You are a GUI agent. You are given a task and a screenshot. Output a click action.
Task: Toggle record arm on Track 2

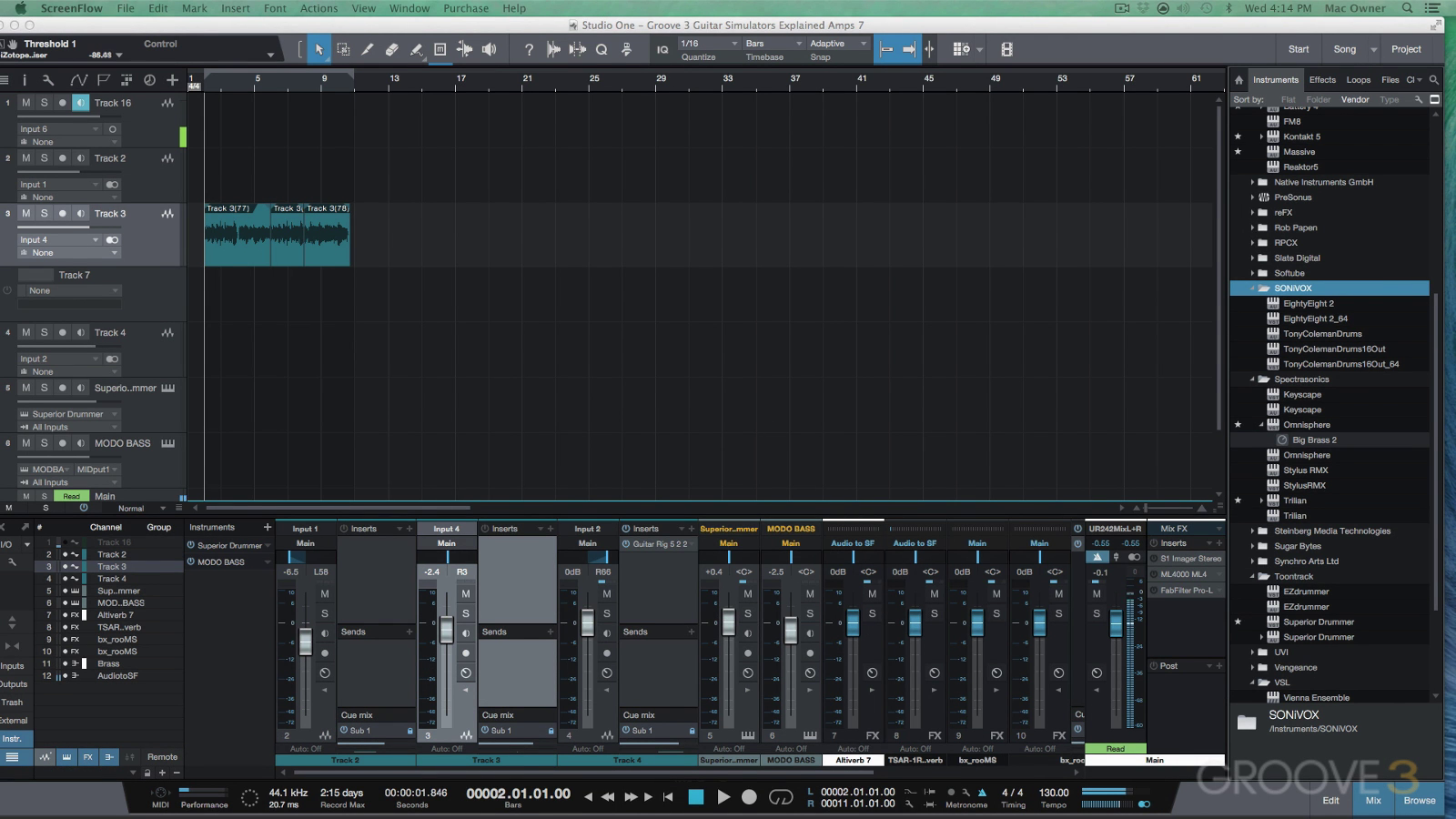62,158
